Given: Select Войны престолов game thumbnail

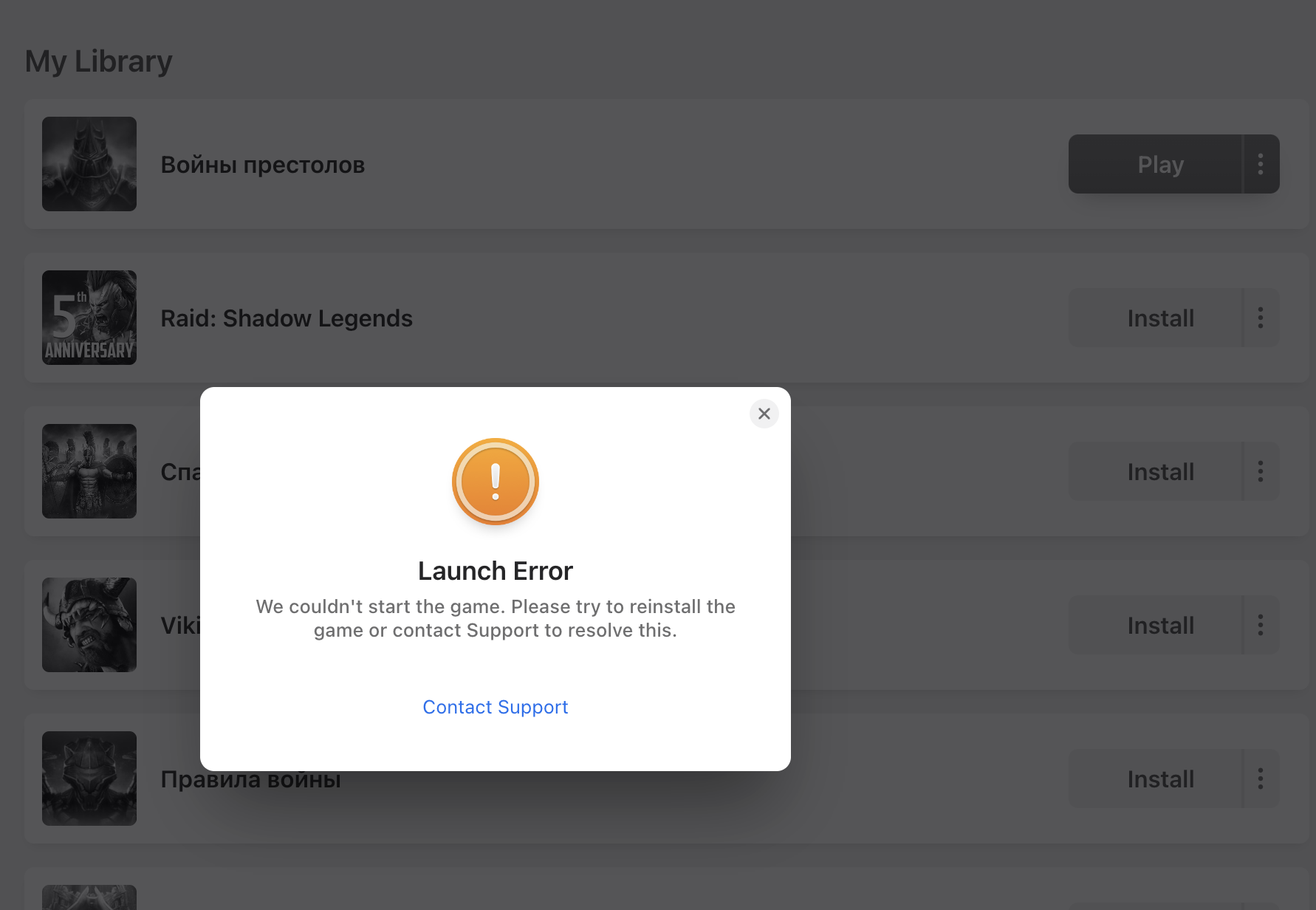Looking at the screenshot, I should click(x=89, y=164).
